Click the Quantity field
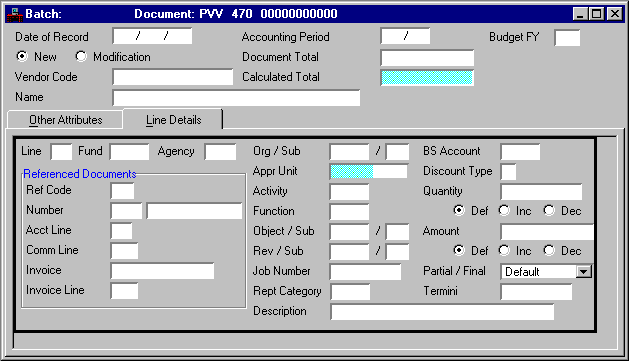The width and height of the screenshot is (629, 361). coord(541,192)
